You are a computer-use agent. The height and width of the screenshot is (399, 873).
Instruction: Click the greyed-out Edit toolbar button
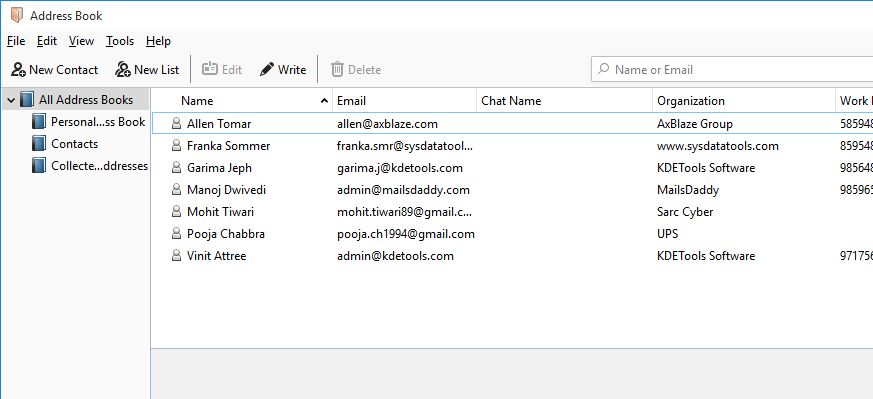point(222,70)
